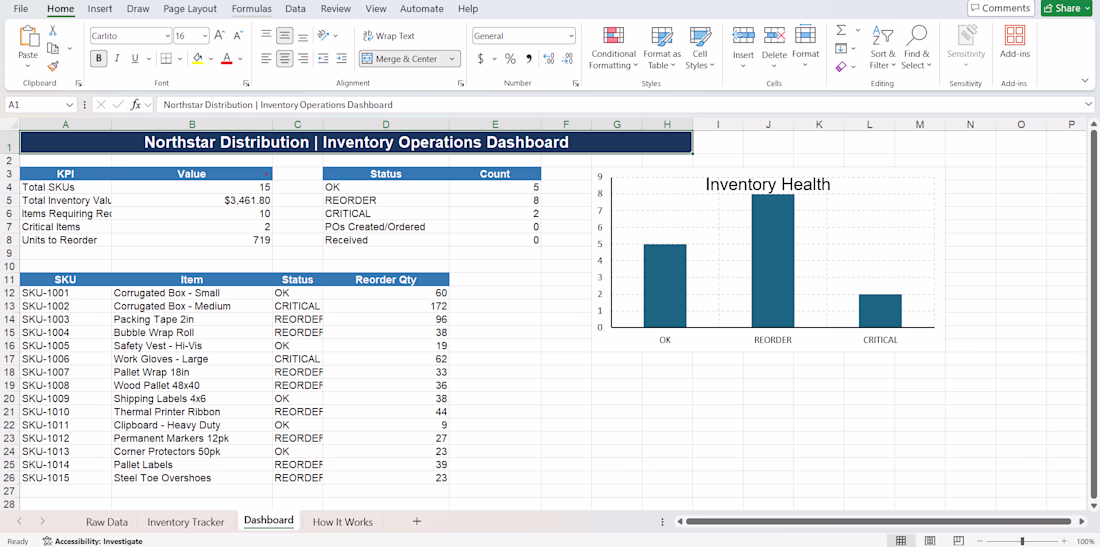Open Find & Select menu

click(916, 48)
